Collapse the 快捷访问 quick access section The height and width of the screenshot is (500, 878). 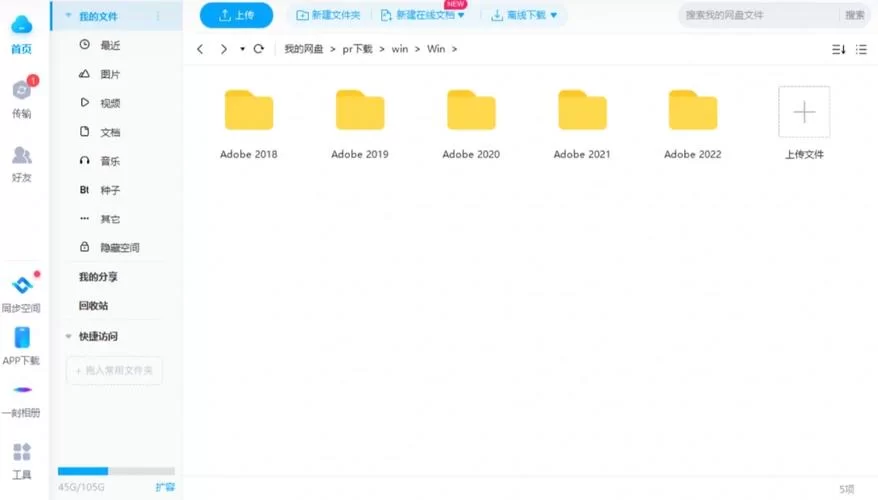[x=68, y=337]
